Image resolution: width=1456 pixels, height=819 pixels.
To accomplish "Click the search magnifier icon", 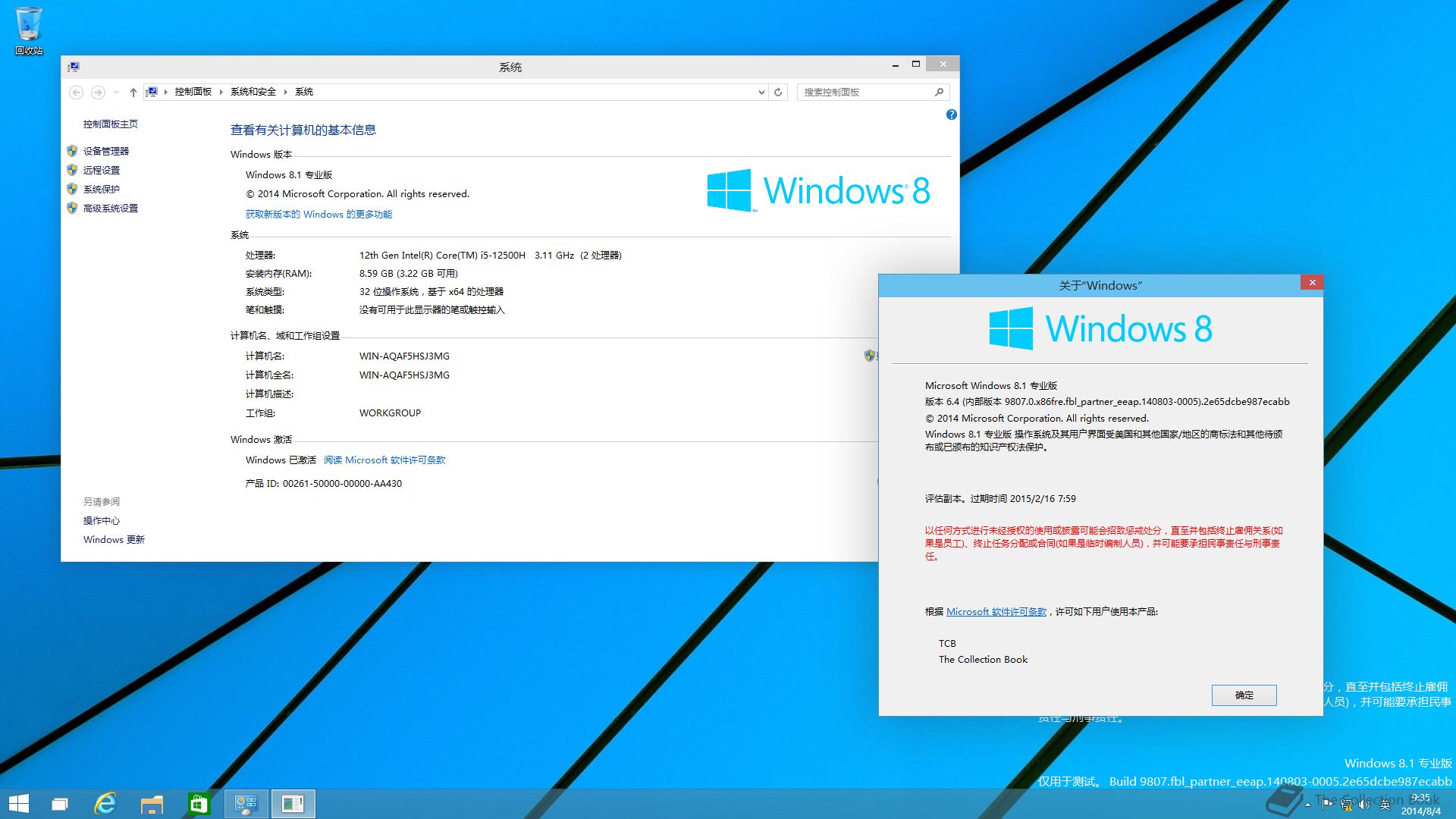I will [940, 92].
